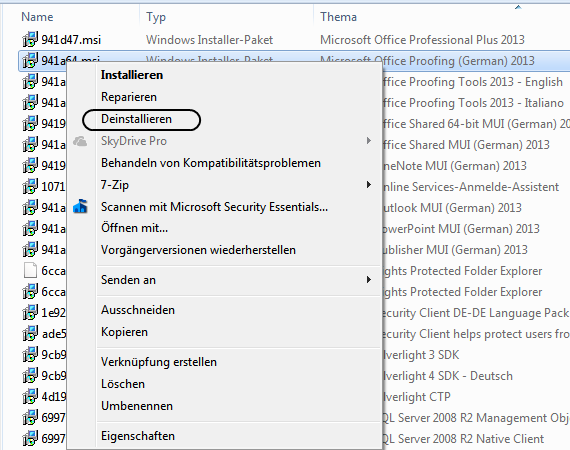Select the blank 6cca file icon
Viewport: 570px width, 450px height.
pos(30,270)
